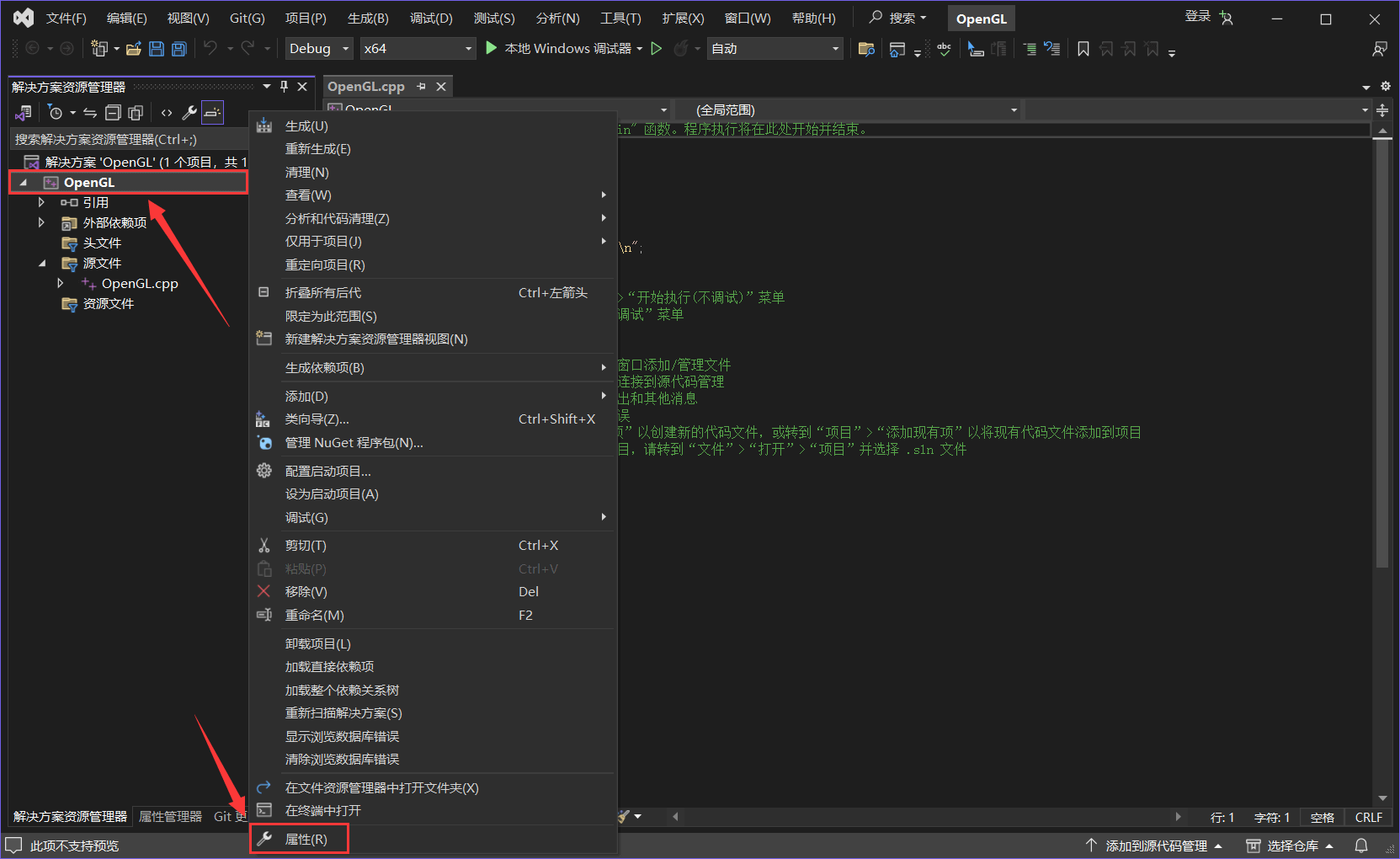Click the View Code icon in Solution Explorer
The height and width of the screenshot is (859, 1400).
(x=167, y=112)
